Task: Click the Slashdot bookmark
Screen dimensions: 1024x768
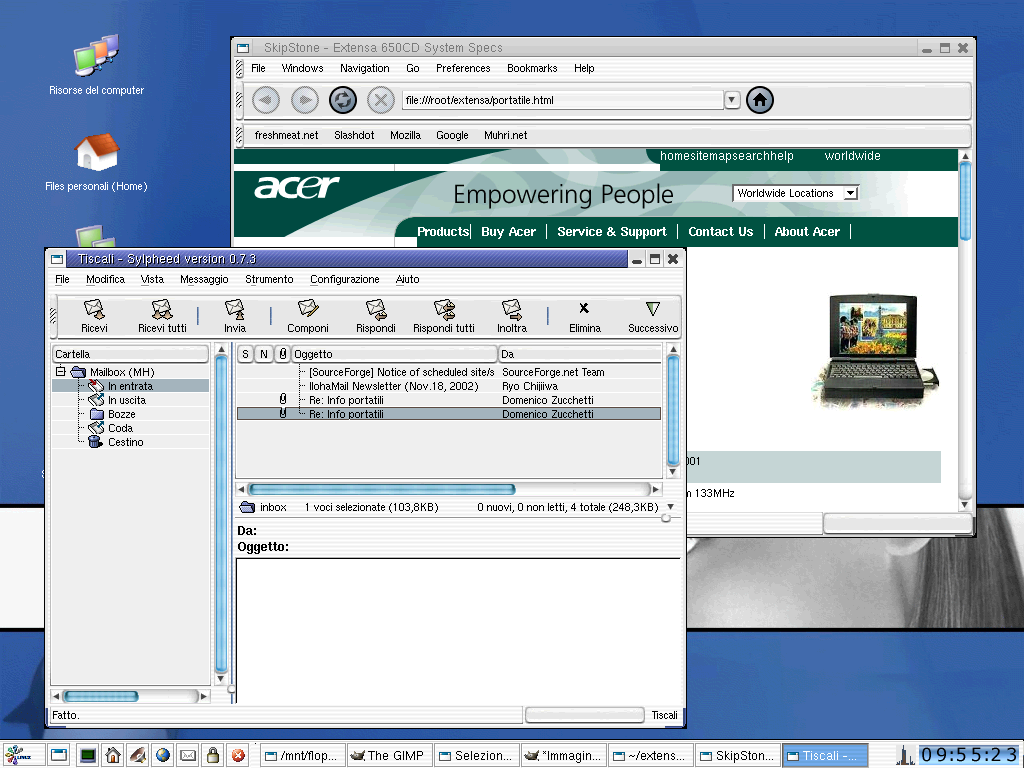Action: coord(354,135)
